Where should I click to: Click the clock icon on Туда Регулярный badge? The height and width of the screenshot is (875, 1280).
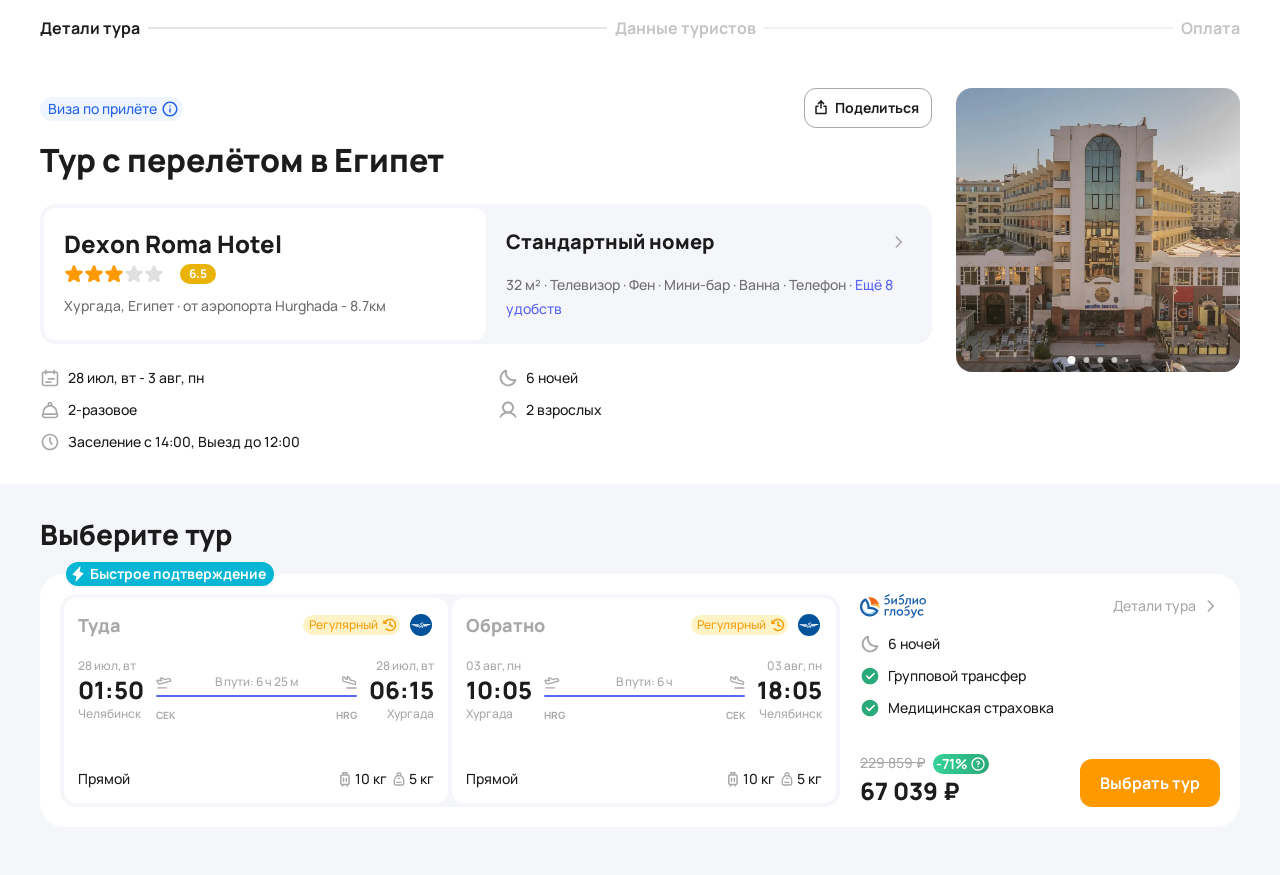click(389, 625)
